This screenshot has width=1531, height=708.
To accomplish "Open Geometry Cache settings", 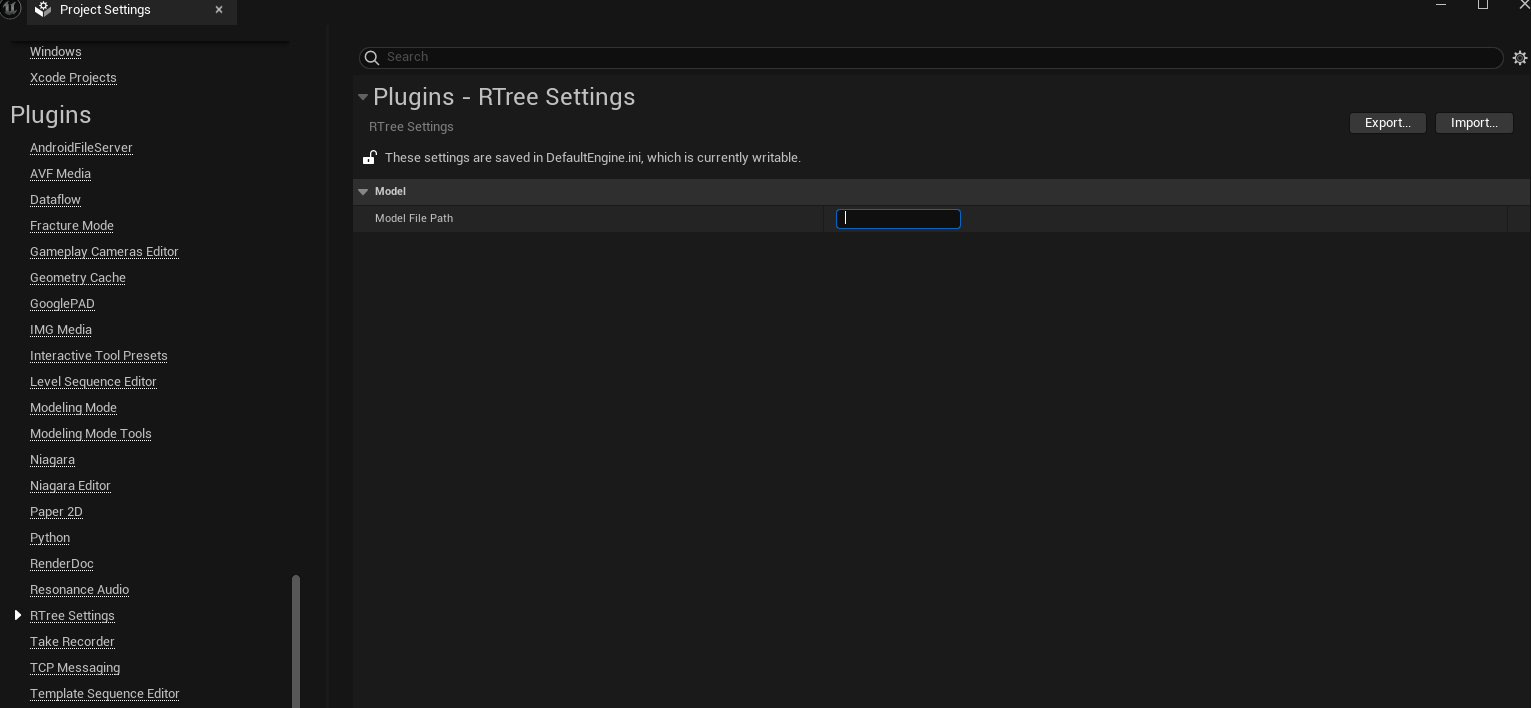I will [78, 278].
